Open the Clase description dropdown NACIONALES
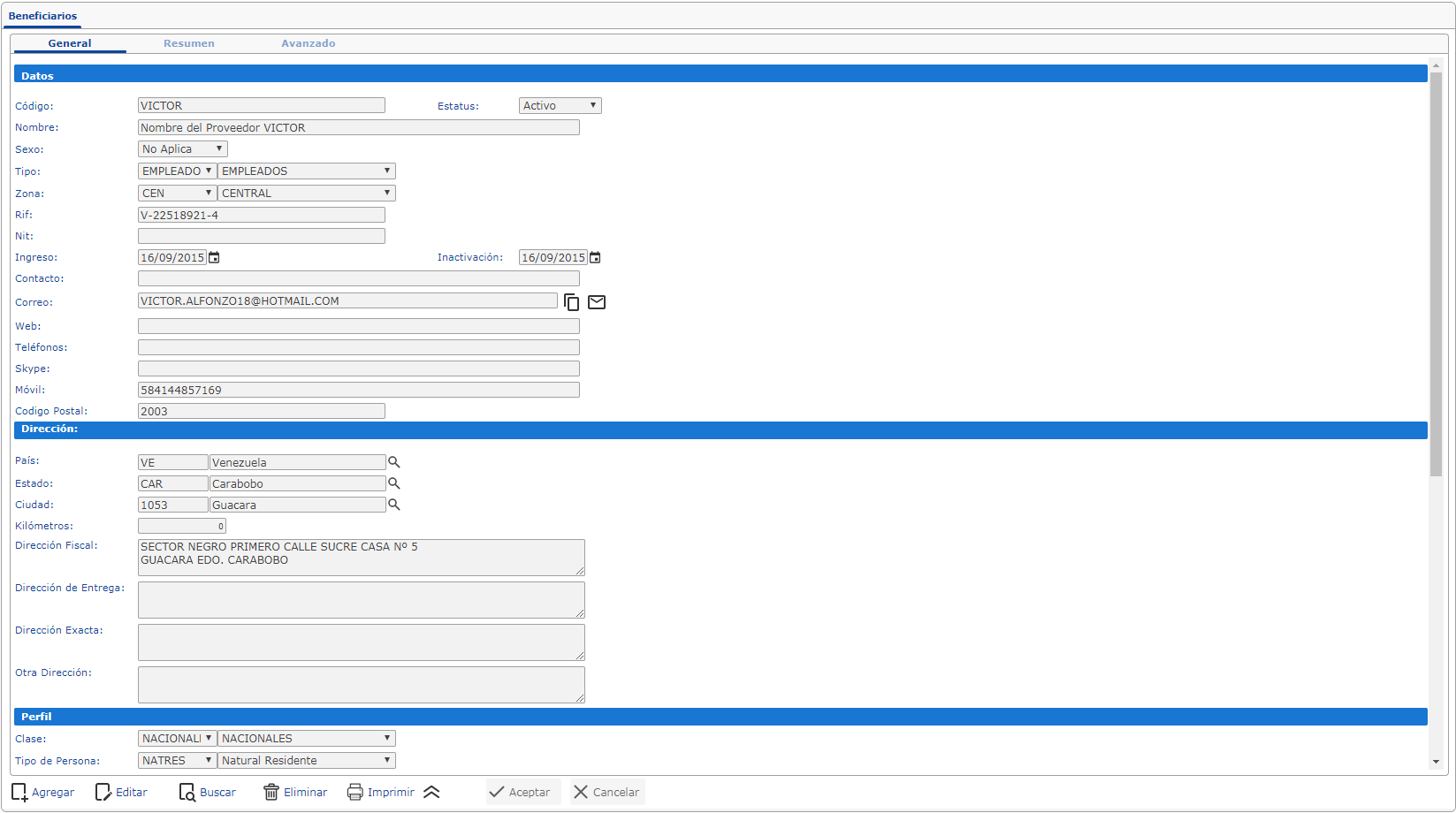 coord(307,738)
